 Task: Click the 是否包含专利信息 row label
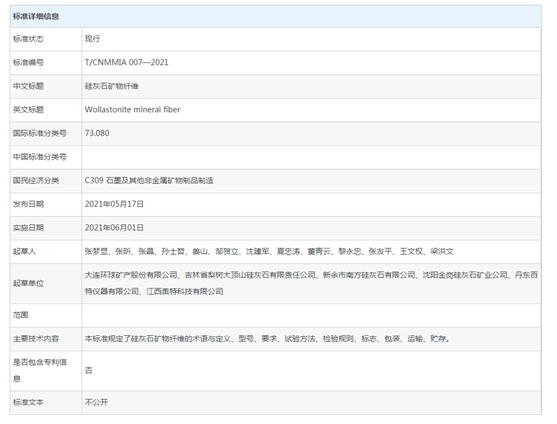click(40, 370)
